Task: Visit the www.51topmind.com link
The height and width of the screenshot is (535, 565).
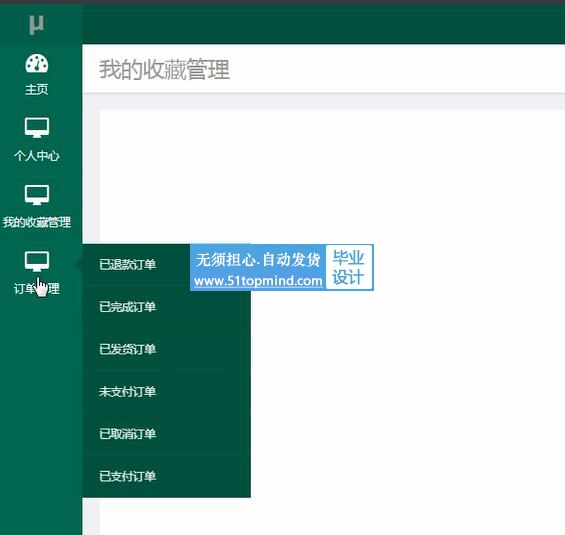Action: click(x=258, y=281)
